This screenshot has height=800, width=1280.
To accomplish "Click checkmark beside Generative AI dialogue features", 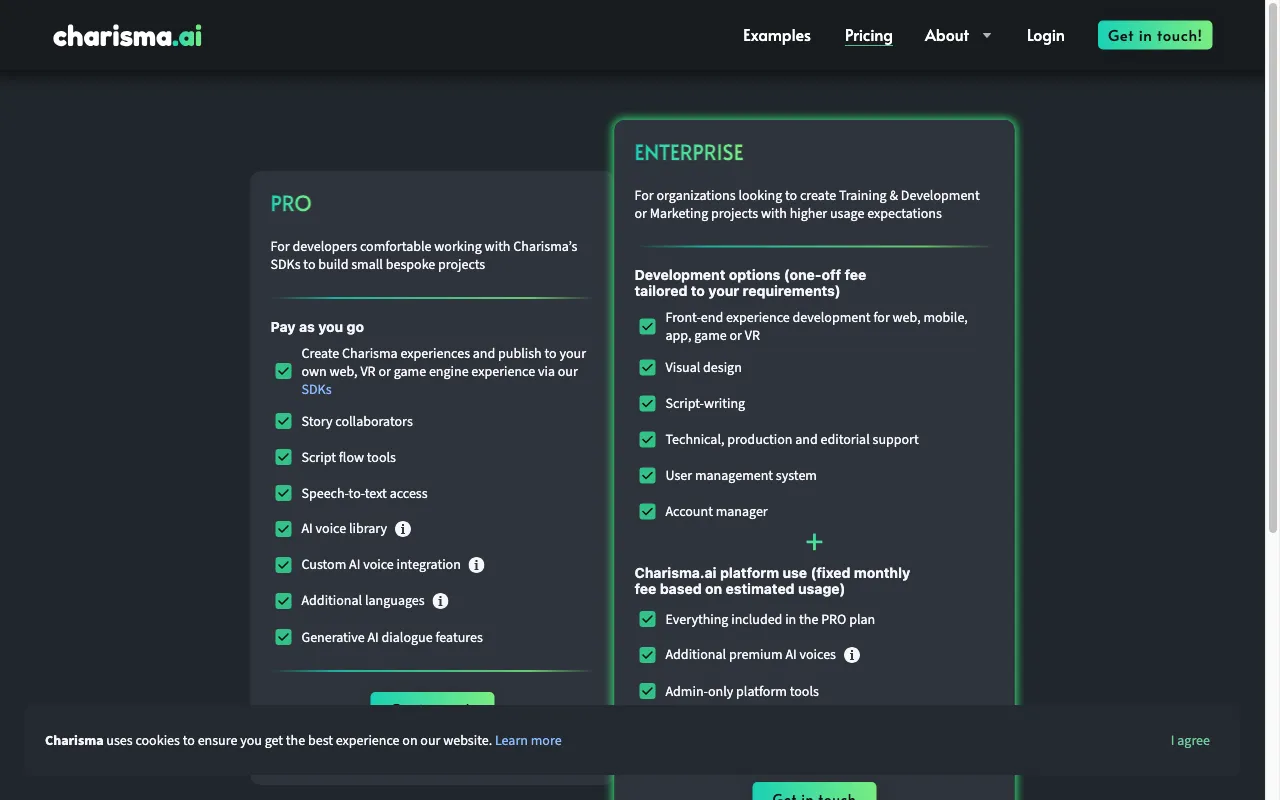I will 283,637.
